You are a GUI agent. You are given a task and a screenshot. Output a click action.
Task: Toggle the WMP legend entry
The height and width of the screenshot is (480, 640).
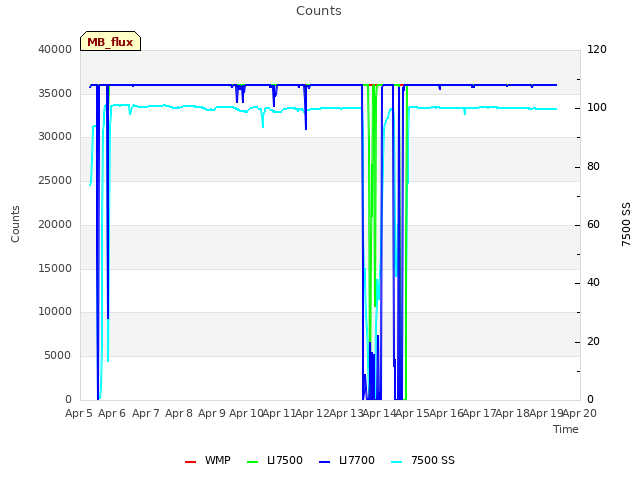tap(208, 460)
